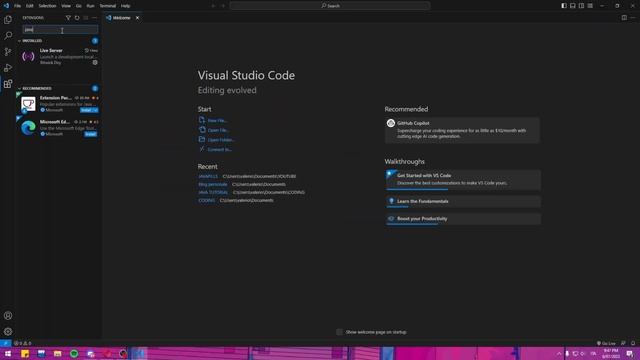This screenshot has height=360, width=640.
Task: Open the CODING recent folder link
Action: click(x=207, y=200)
